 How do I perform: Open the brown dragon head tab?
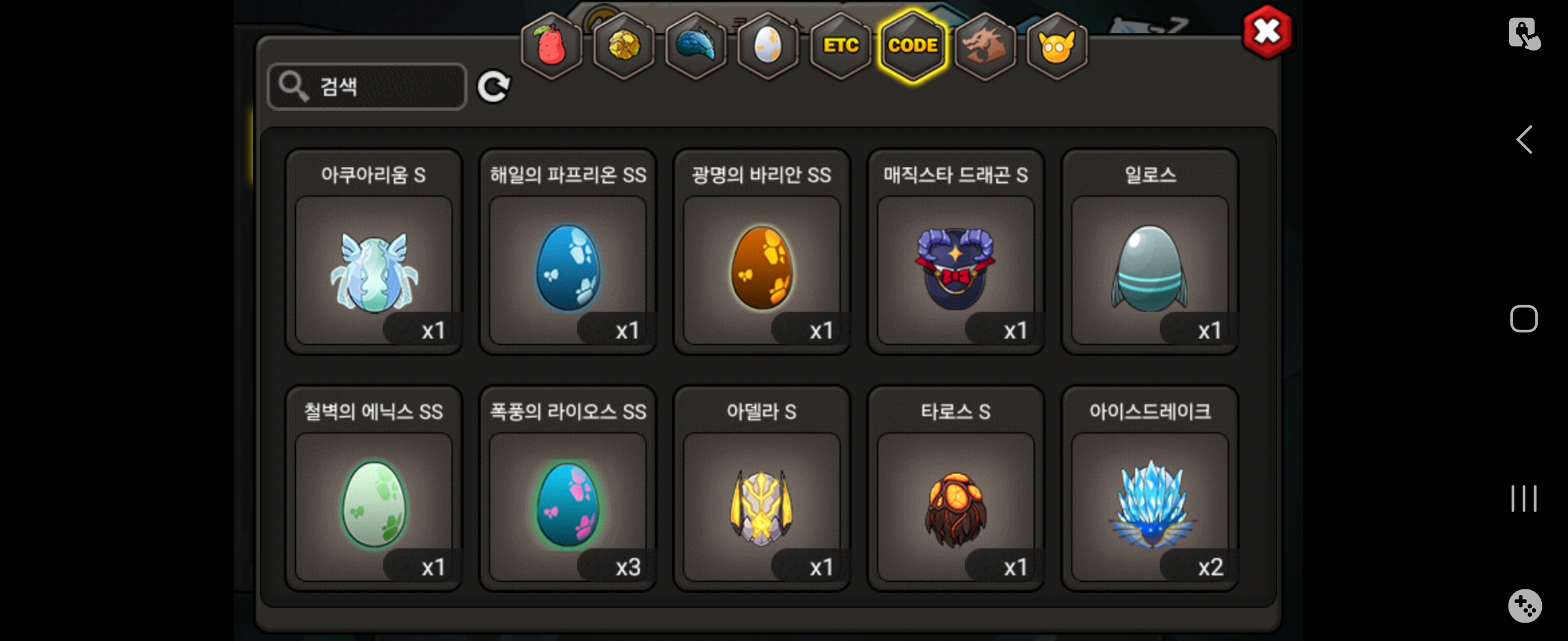(x=984, y=46)
